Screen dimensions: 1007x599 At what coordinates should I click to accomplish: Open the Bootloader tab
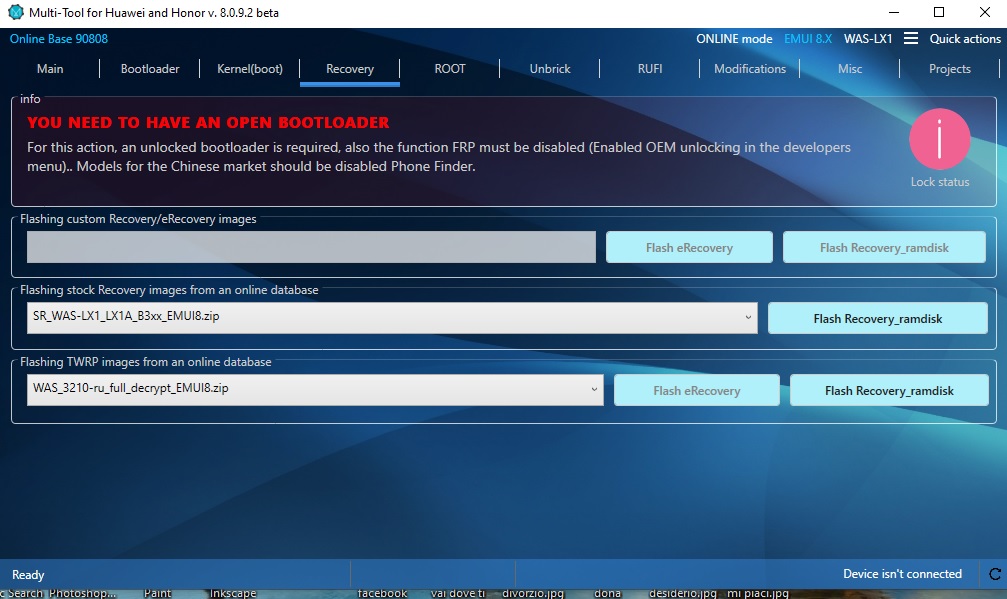click(150, 69)
